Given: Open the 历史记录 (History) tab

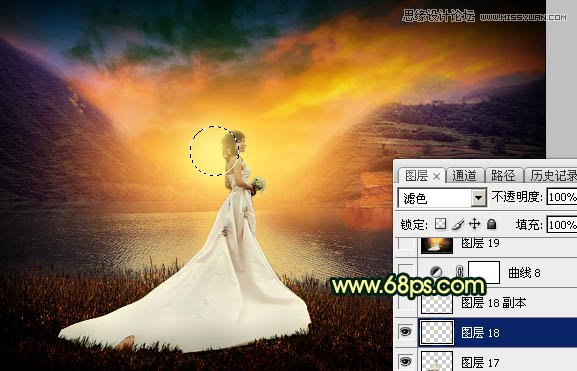Looking at the screenshot, I should click(552, 176).
